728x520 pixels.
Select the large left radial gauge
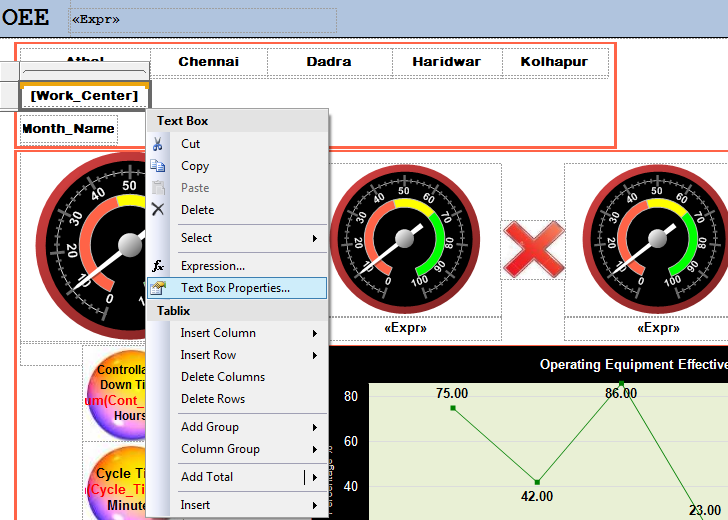coord(91,245)
